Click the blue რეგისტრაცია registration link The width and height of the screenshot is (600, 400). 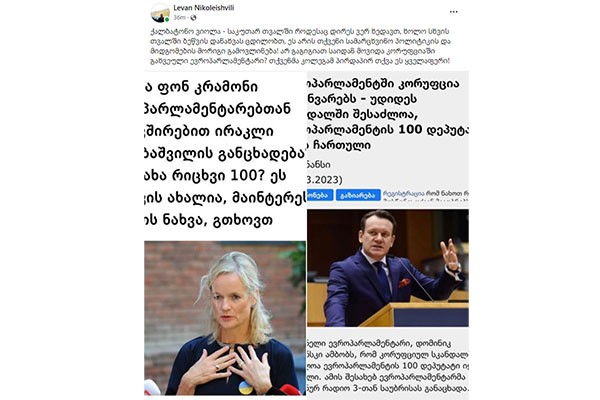click(x=398, y=194)
